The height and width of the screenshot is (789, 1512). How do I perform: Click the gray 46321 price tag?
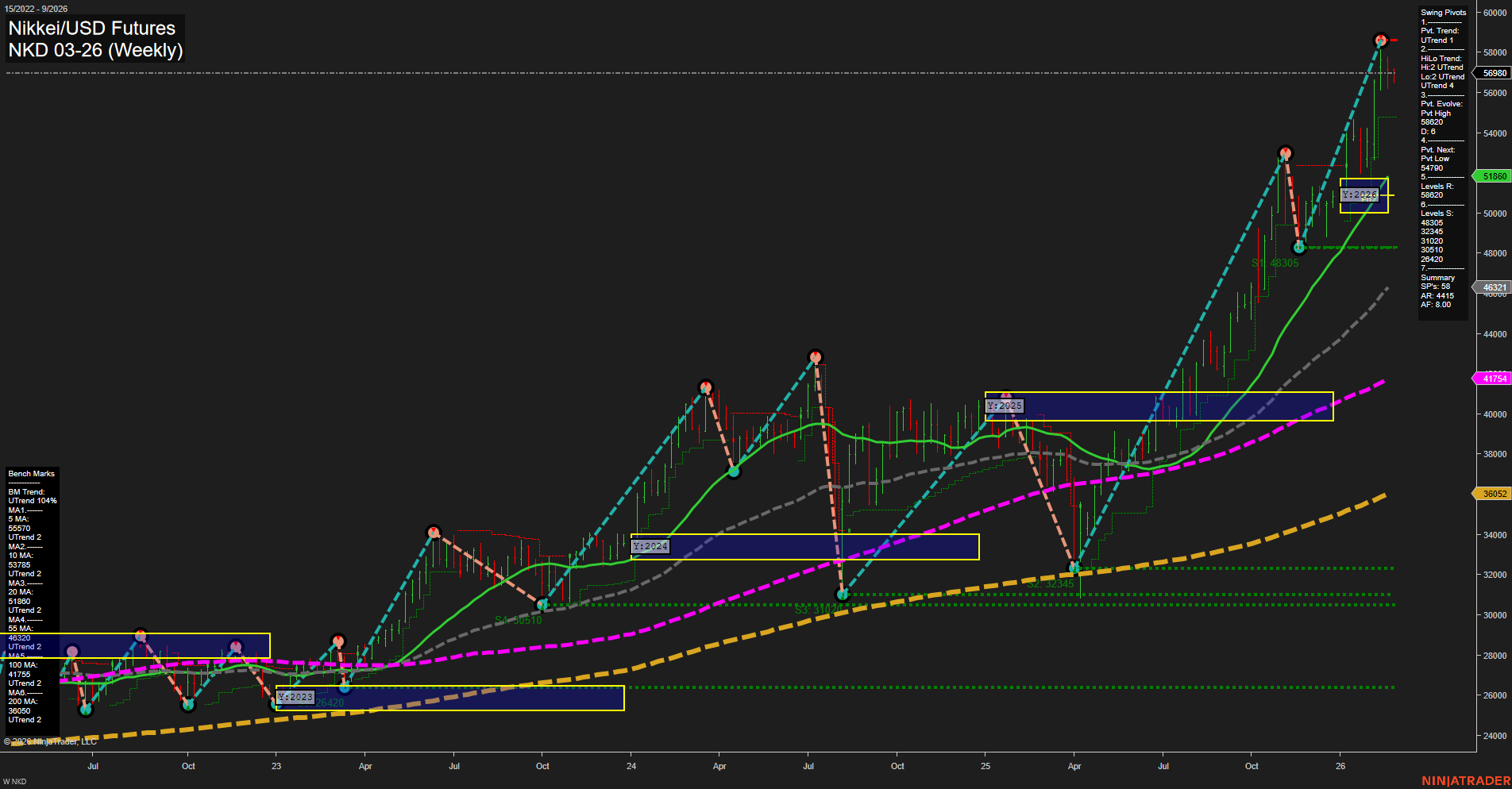[x=1493, y=287]
